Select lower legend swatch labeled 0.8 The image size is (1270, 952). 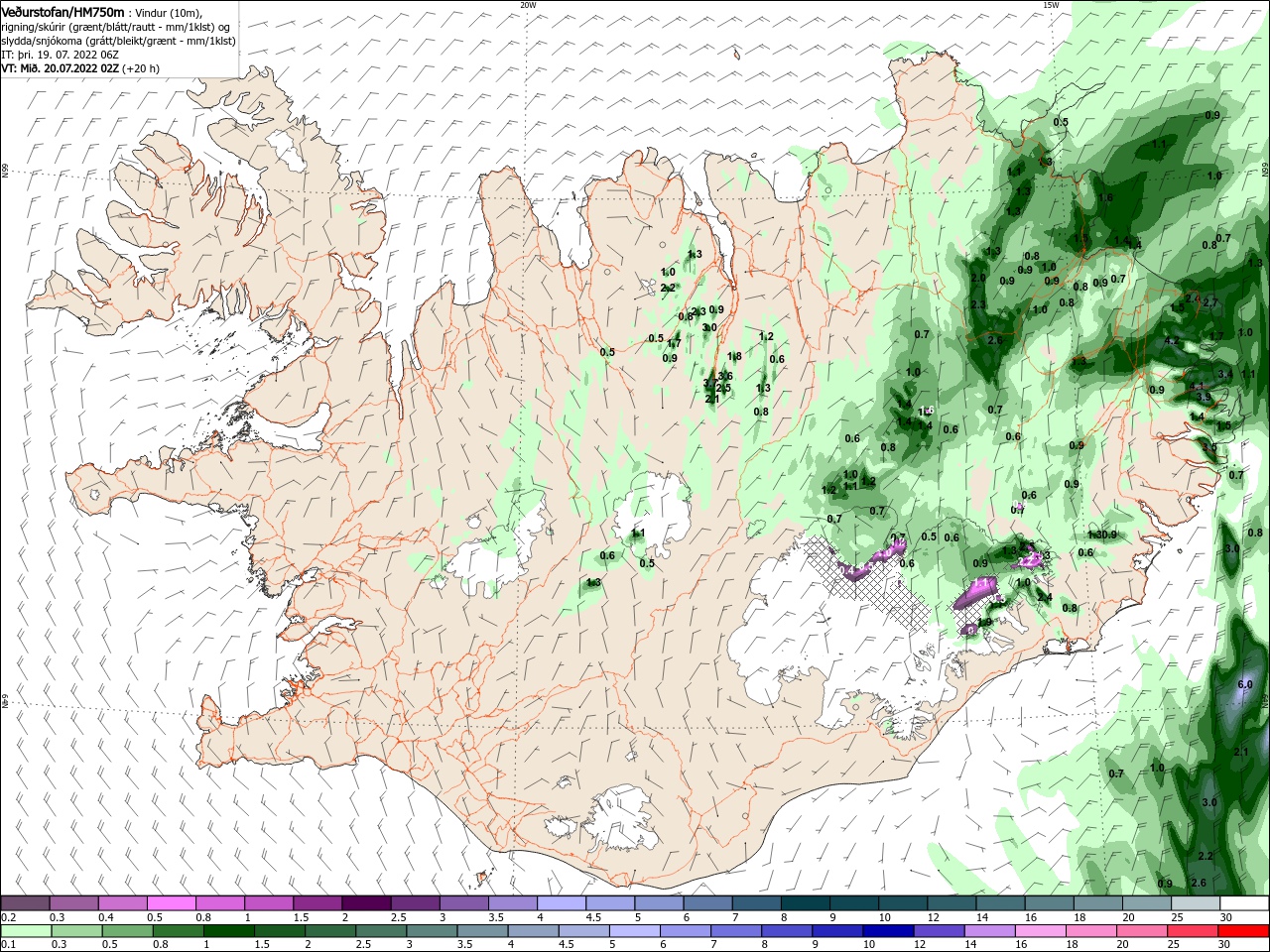click(x=179, y=931)
